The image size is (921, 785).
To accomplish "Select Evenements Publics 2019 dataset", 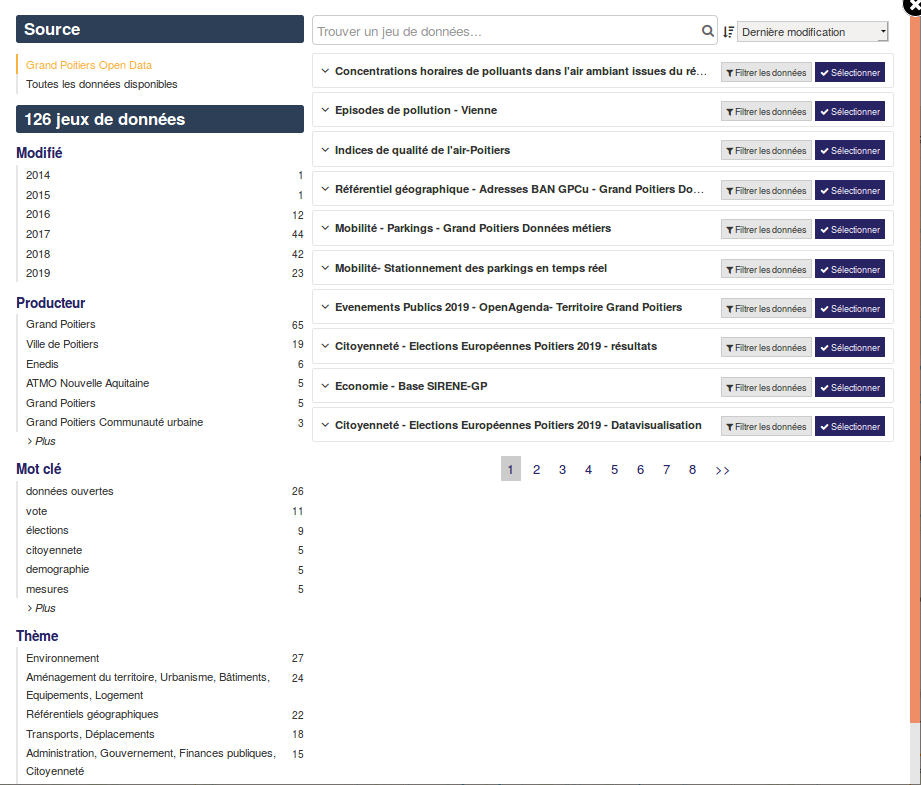I will [x=849, y=308].
